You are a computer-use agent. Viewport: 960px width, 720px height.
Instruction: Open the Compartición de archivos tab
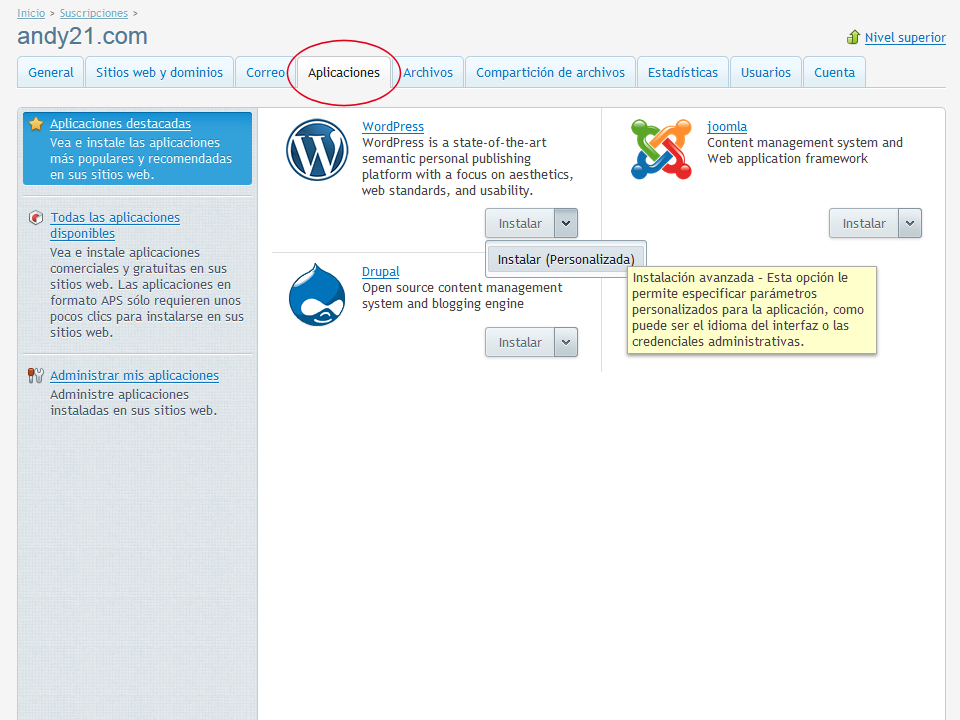(x=550, y=72)
